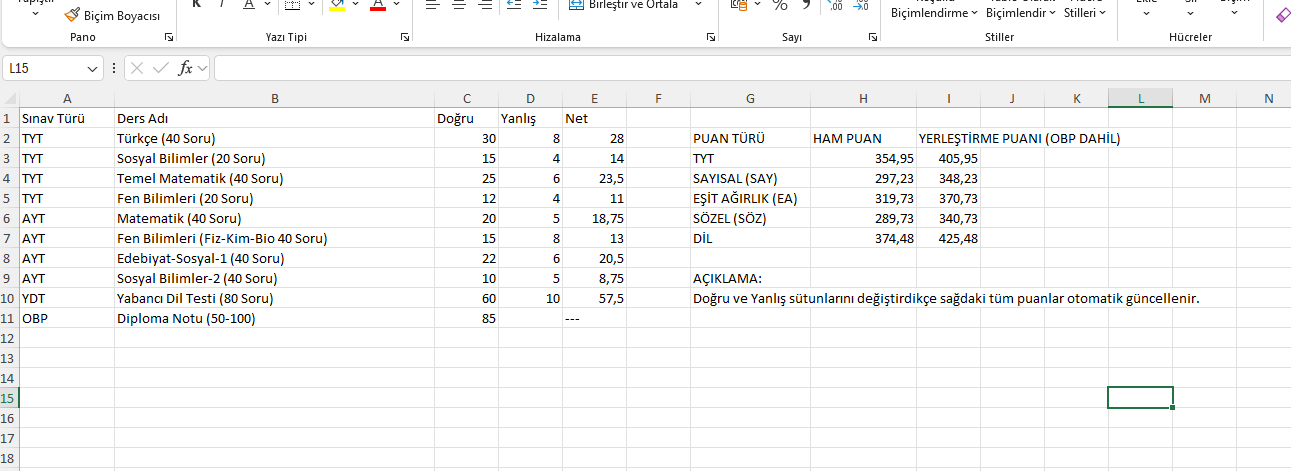The width and height of the screenshot is (1291, 471).
Task: Click the purple eraser clear icon
Action: coord(1283,15)
